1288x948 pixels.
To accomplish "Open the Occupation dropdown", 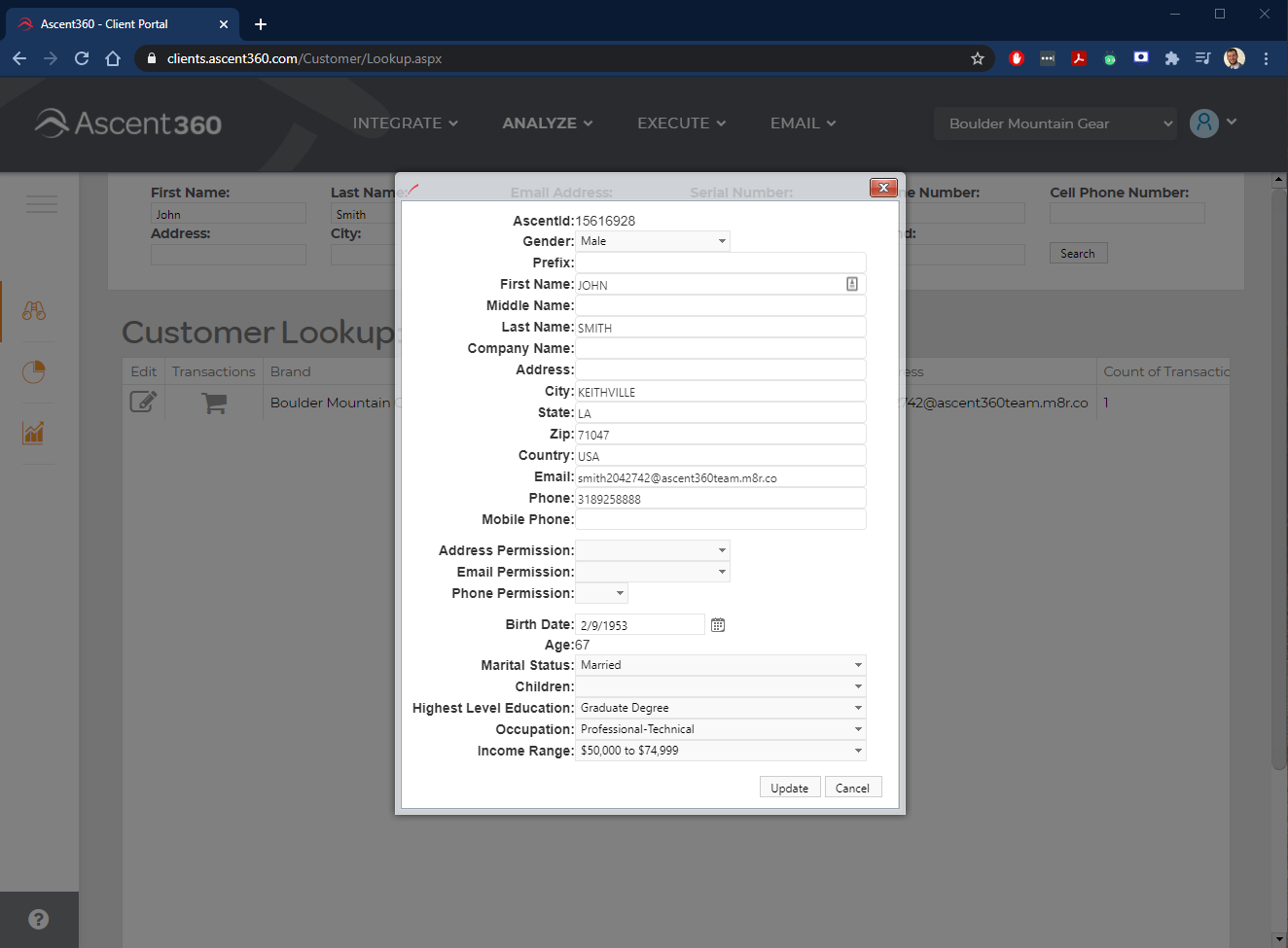I will click(x=721, y=729).
